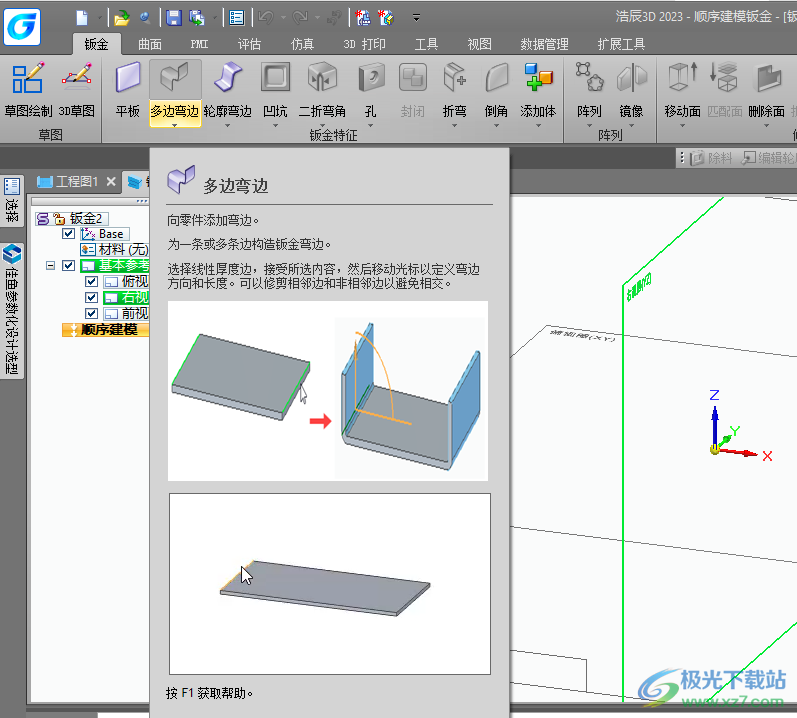797x718 pixels.
Task: Switch to the 视图 ribbon tab
Action: [x=479, y=44]
